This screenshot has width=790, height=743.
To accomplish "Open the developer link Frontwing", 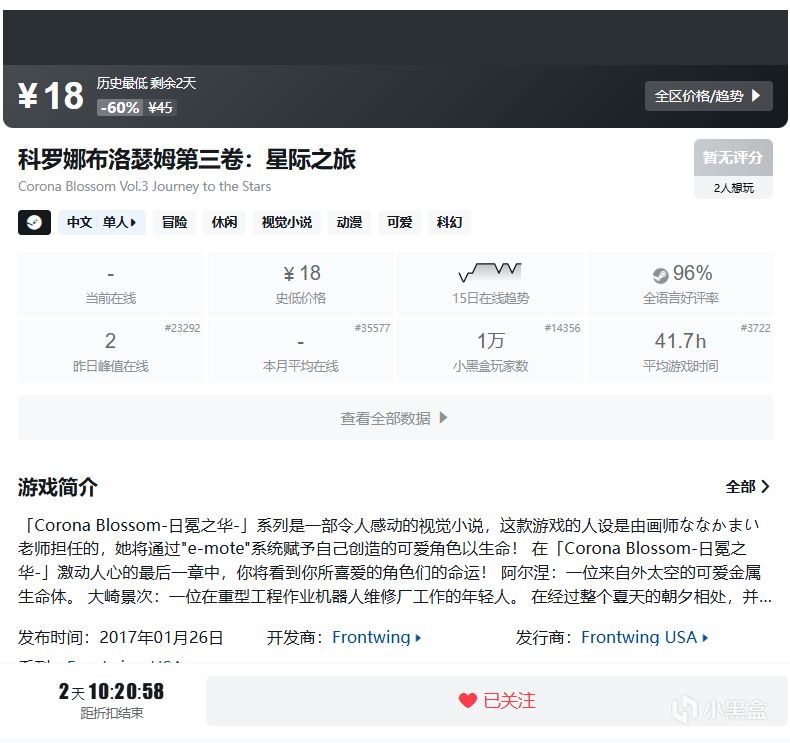I will (376, 637).
